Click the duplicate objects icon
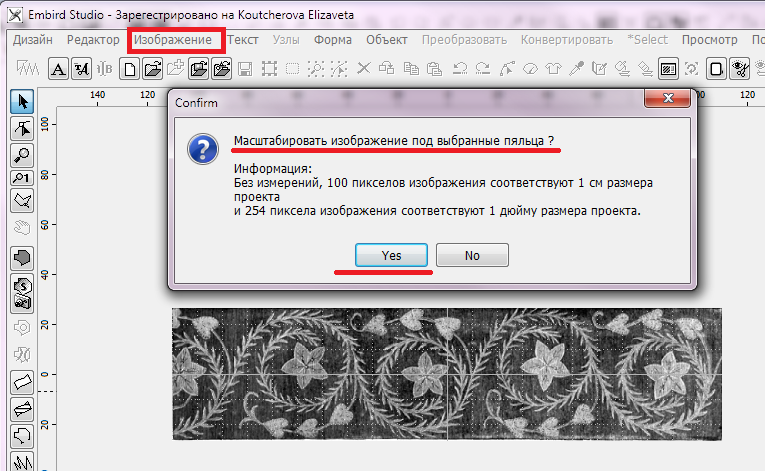This screenshot has height=471, width=765. tap(386, 68)
